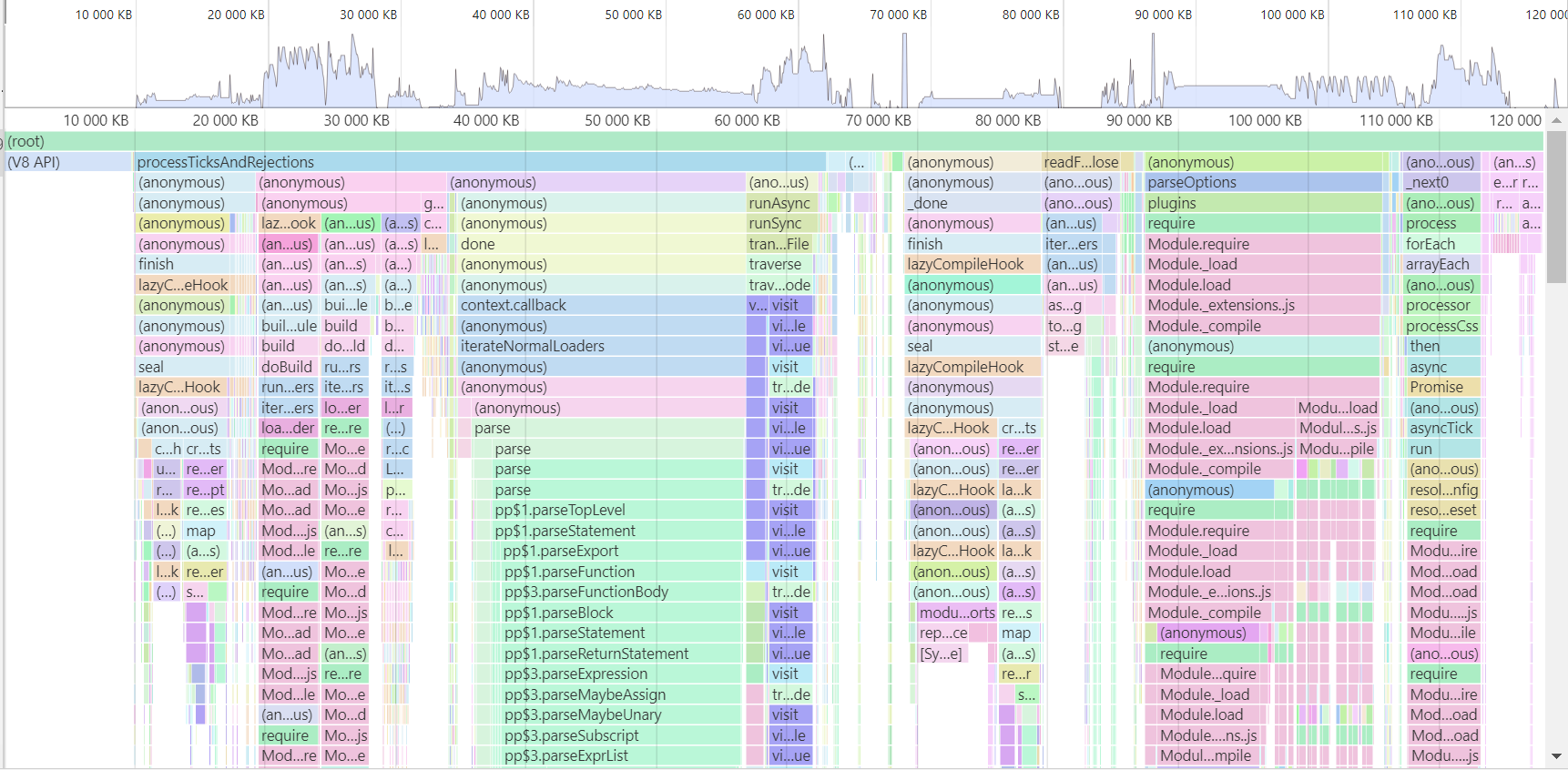
Task: Select the pp$1.parseTopLevel frame
Action: (617, 510)
